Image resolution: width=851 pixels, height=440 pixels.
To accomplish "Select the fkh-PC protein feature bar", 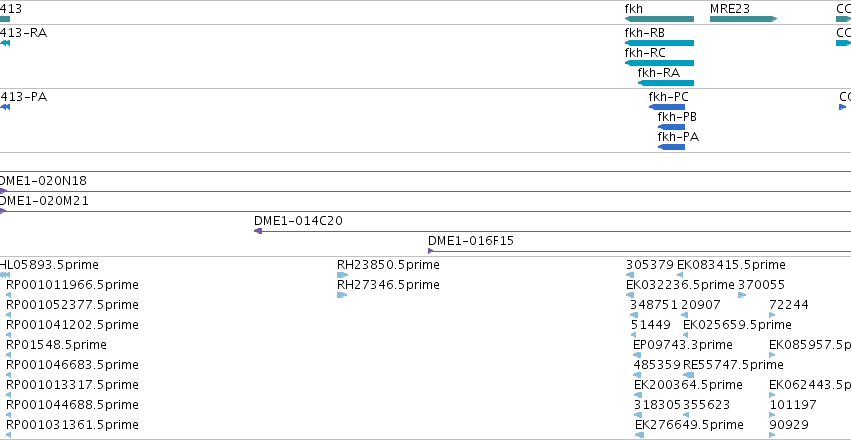I will (x=666, y=107).
